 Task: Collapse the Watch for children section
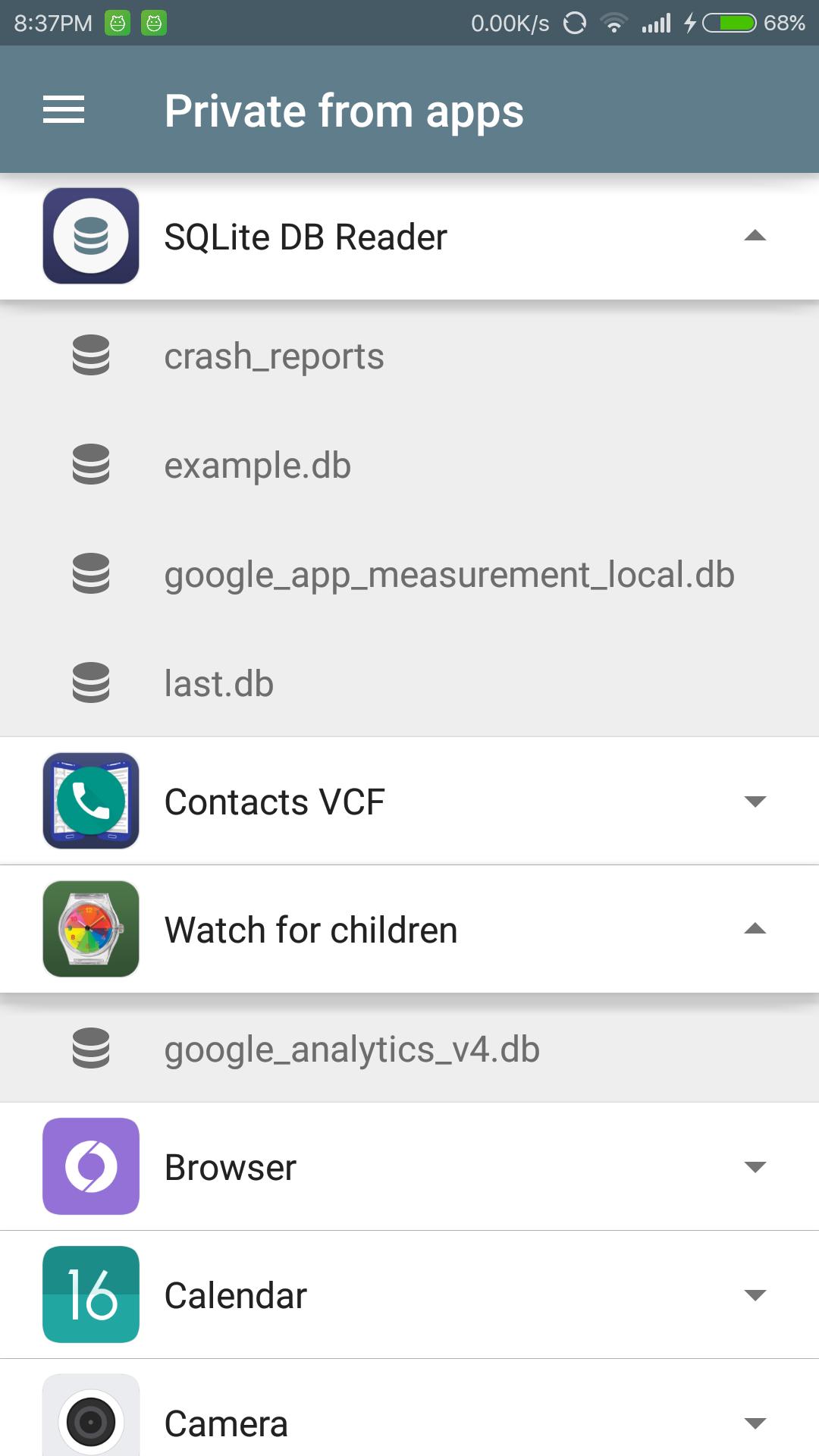[x=755, y=929]
